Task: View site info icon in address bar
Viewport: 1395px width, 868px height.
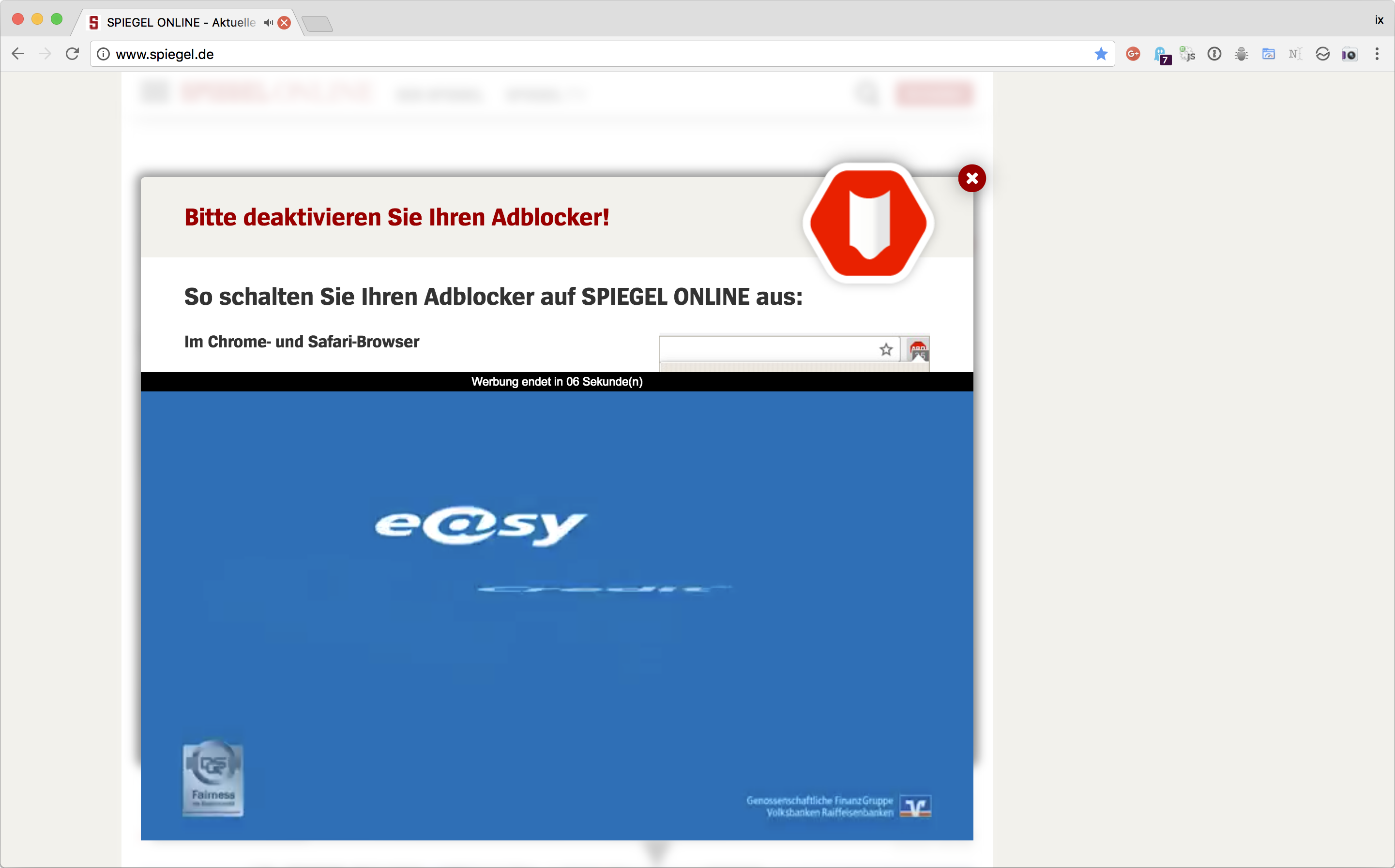Action: tap(104, 54)
